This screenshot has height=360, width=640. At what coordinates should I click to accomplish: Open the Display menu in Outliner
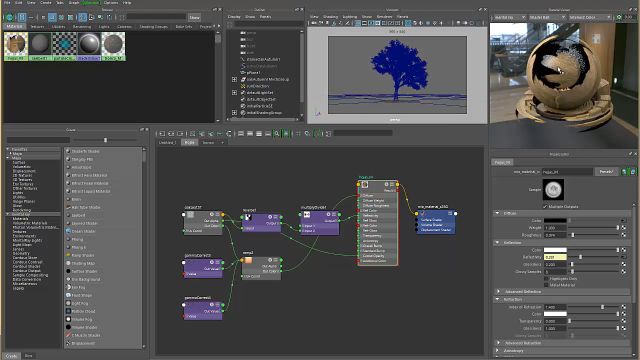pos(234,17)
